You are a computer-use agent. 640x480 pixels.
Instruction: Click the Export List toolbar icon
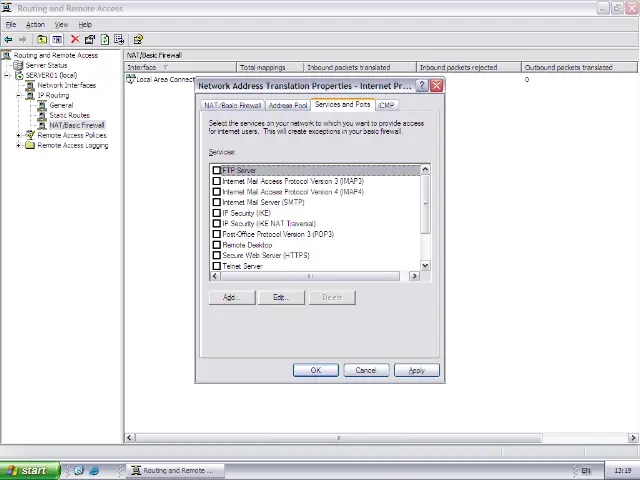coord(119,40)
